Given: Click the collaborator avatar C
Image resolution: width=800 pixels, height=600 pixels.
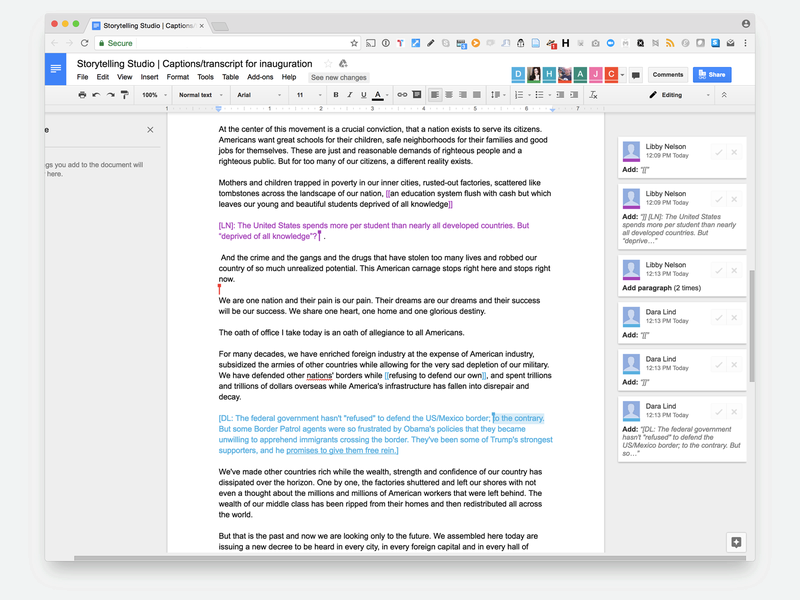Looking at the screenshot, I should point(611,74).
